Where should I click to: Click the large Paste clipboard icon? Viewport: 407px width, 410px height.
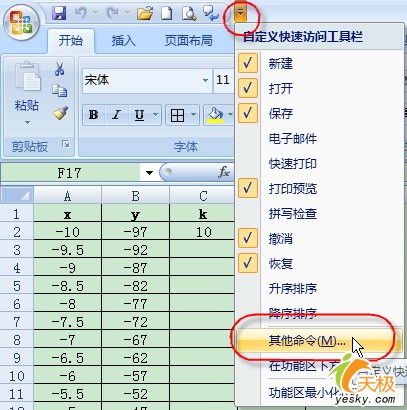click(x=28, y=77)
